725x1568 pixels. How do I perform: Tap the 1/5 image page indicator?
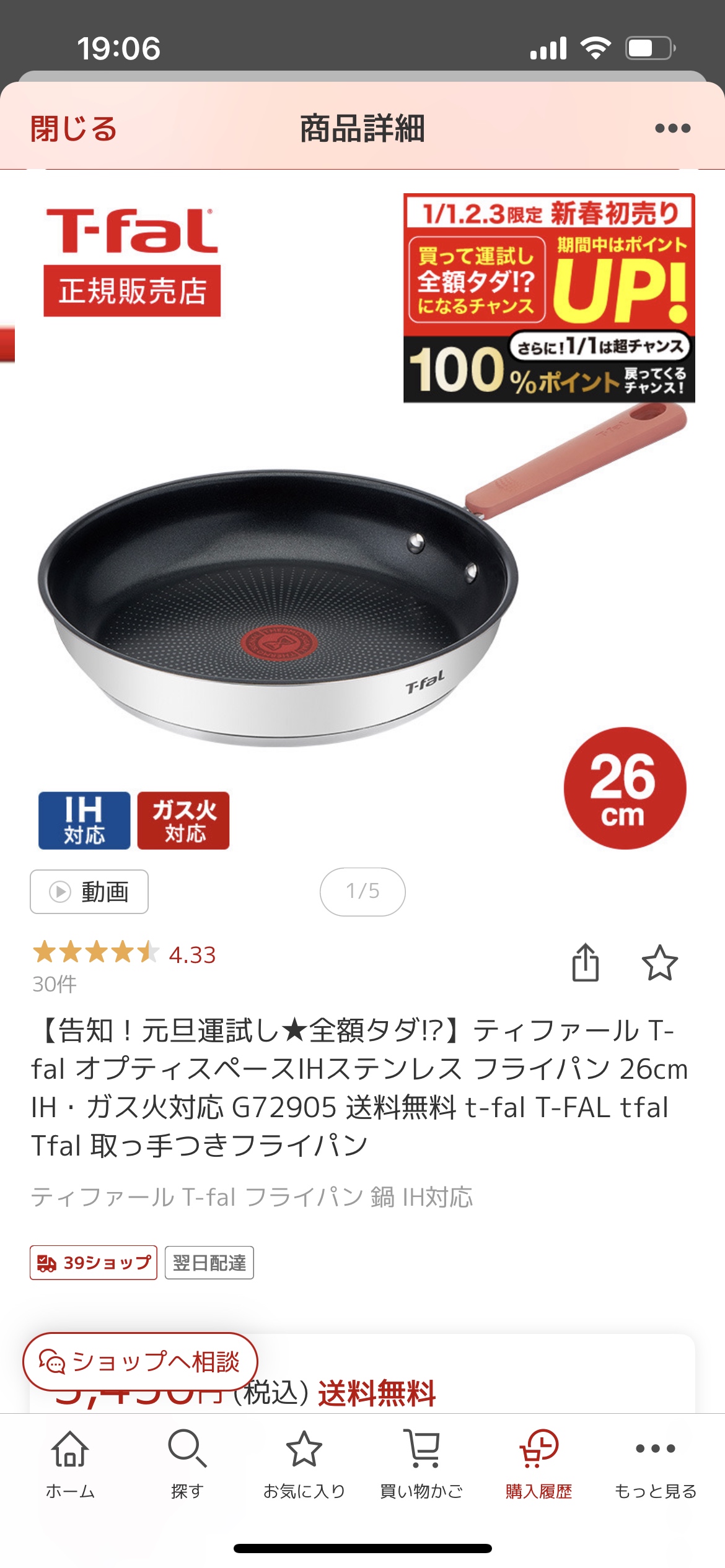tap(362, 892)
